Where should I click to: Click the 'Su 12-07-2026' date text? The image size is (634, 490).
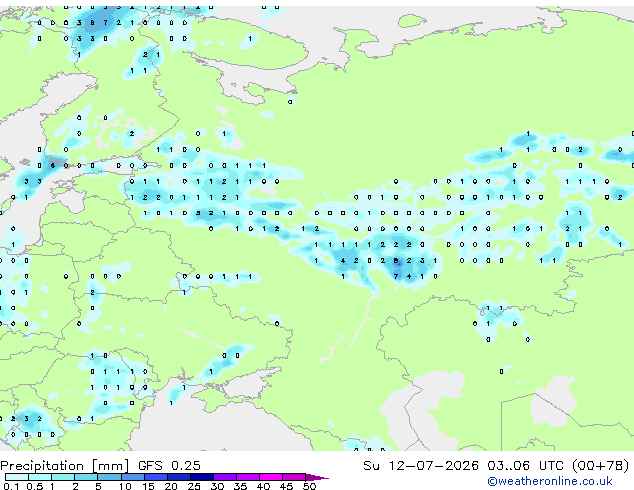coord(421,466)
